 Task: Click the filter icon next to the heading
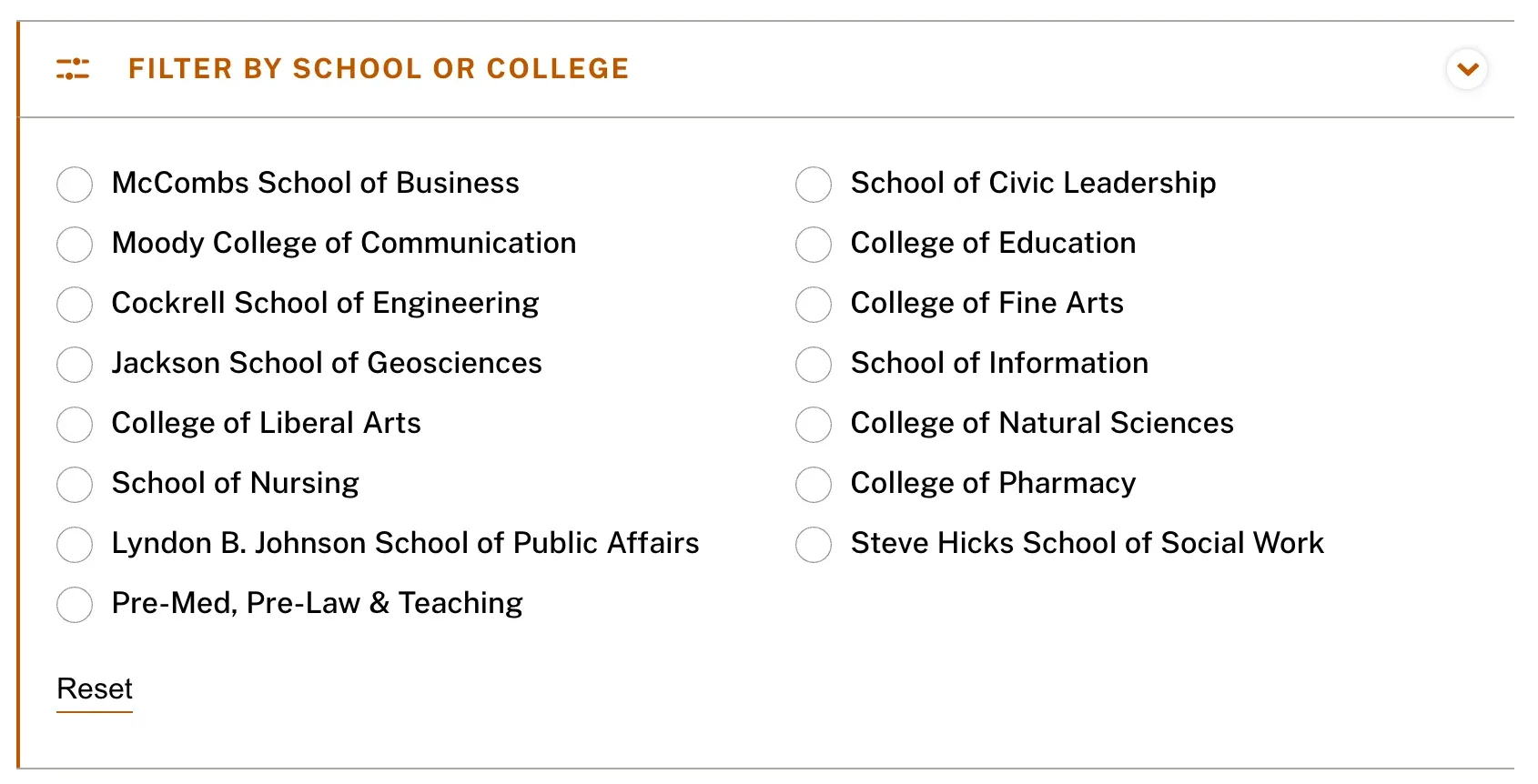[x=74, y=68]
